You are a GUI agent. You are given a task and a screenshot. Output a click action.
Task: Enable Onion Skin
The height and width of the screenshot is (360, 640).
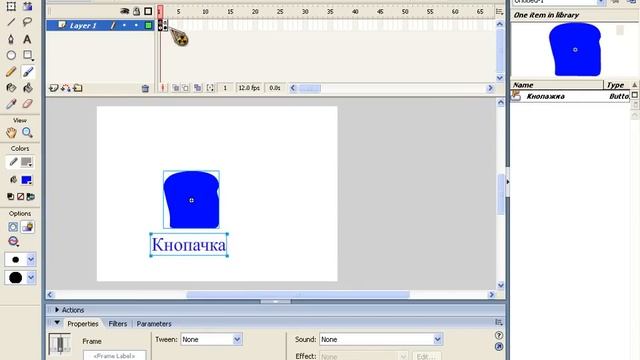point(176,88)
